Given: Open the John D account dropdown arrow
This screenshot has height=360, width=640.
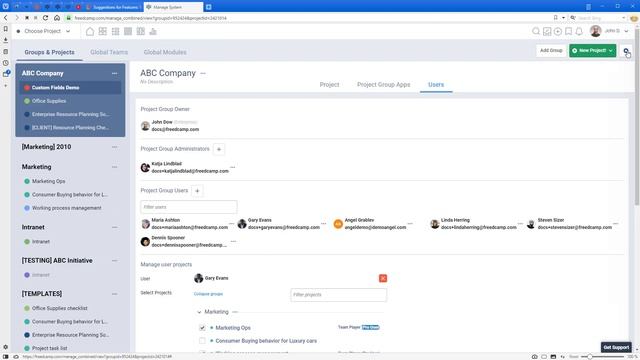Looking at the screenshot, I should pyautogui.click(x=627, y=31).
